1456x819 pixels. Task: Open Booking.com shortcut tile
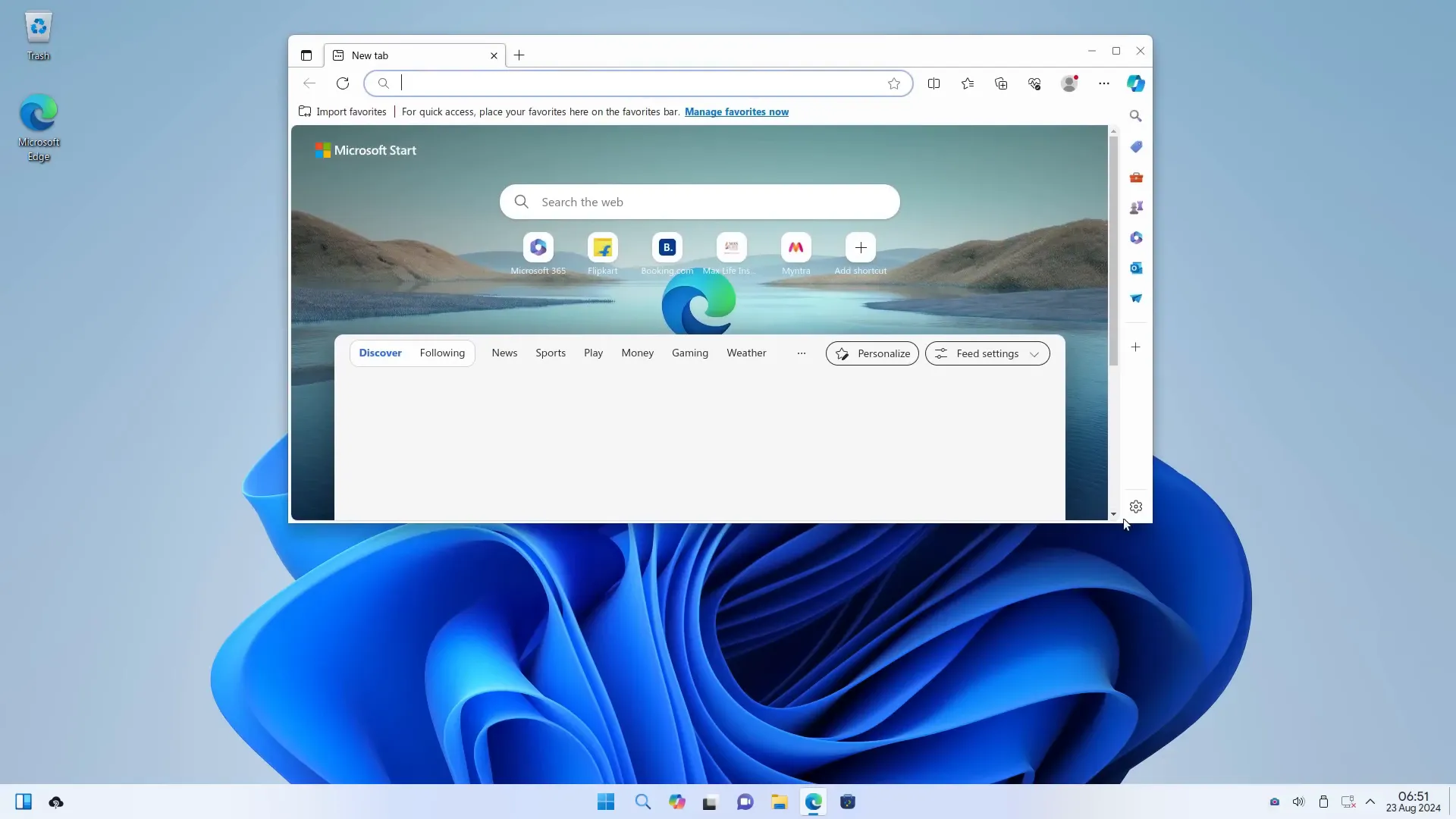pos(667,254)
